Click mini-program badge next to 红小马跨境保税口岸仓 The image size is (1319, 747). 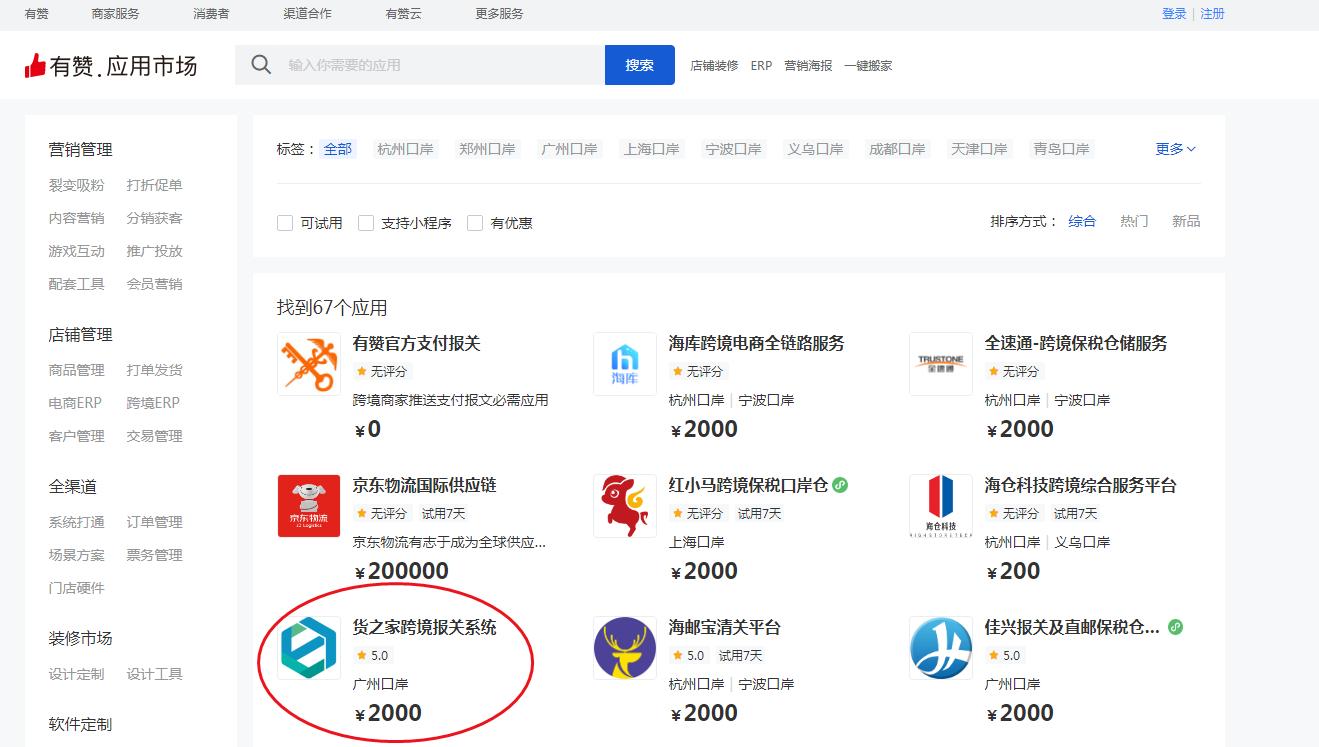[841, 485]
